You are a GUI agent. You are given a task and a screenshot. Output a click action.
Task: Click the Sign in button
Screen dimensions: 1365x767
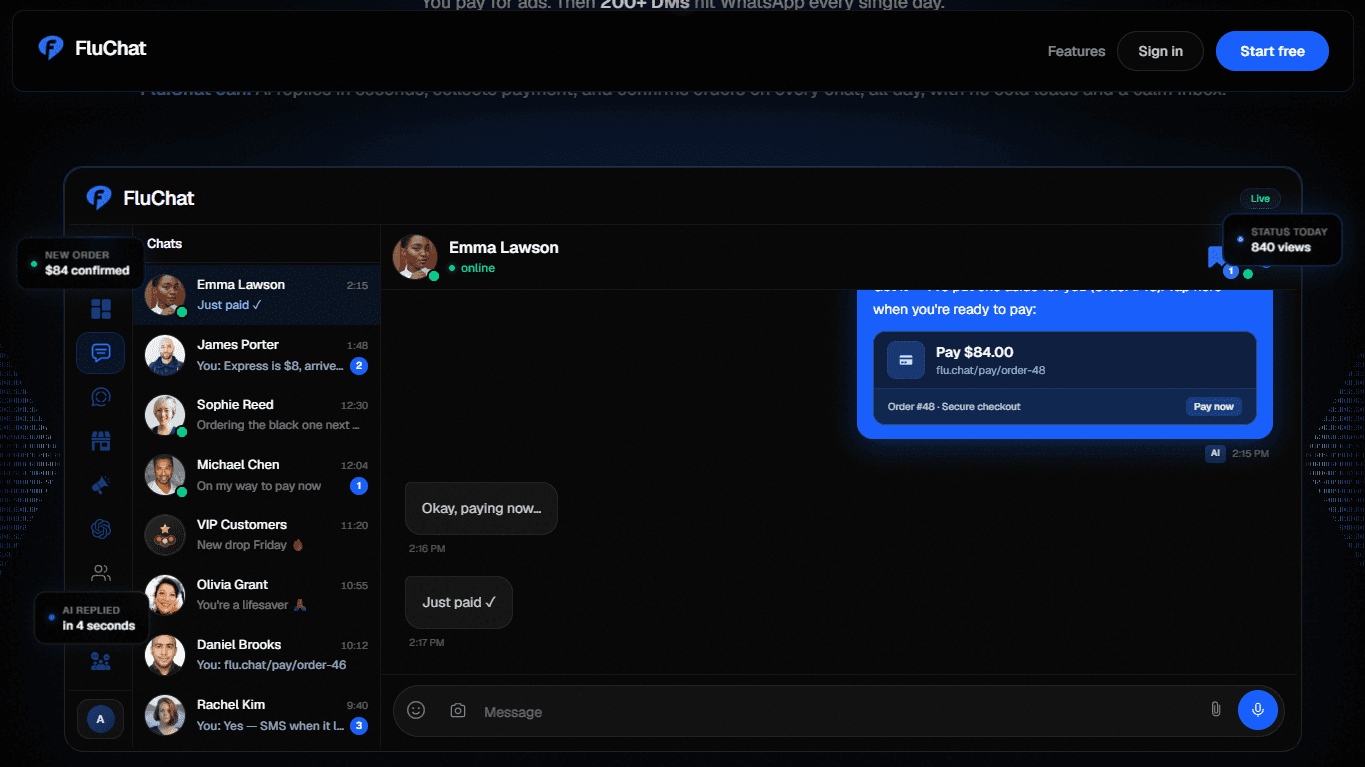pyautogui.click(x=1160, y=51)
